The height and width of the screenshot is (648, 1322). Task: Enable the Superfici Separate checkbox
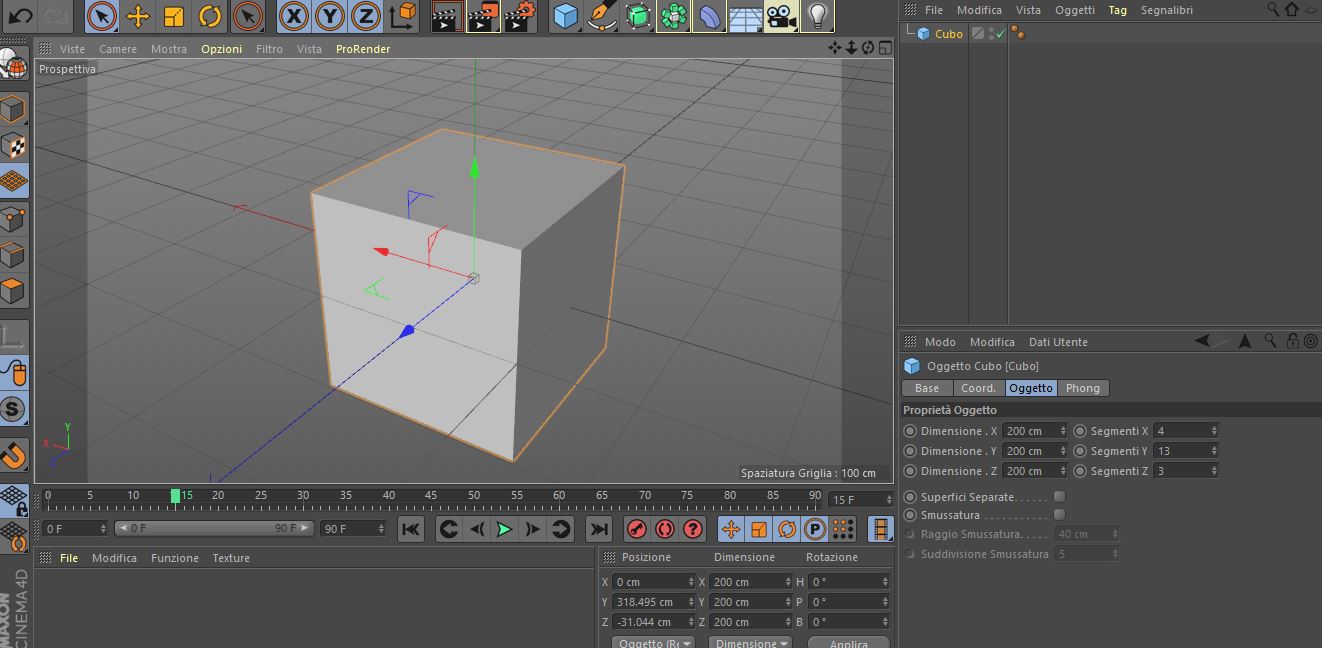pyautogui.click(x=1060, y=496)
